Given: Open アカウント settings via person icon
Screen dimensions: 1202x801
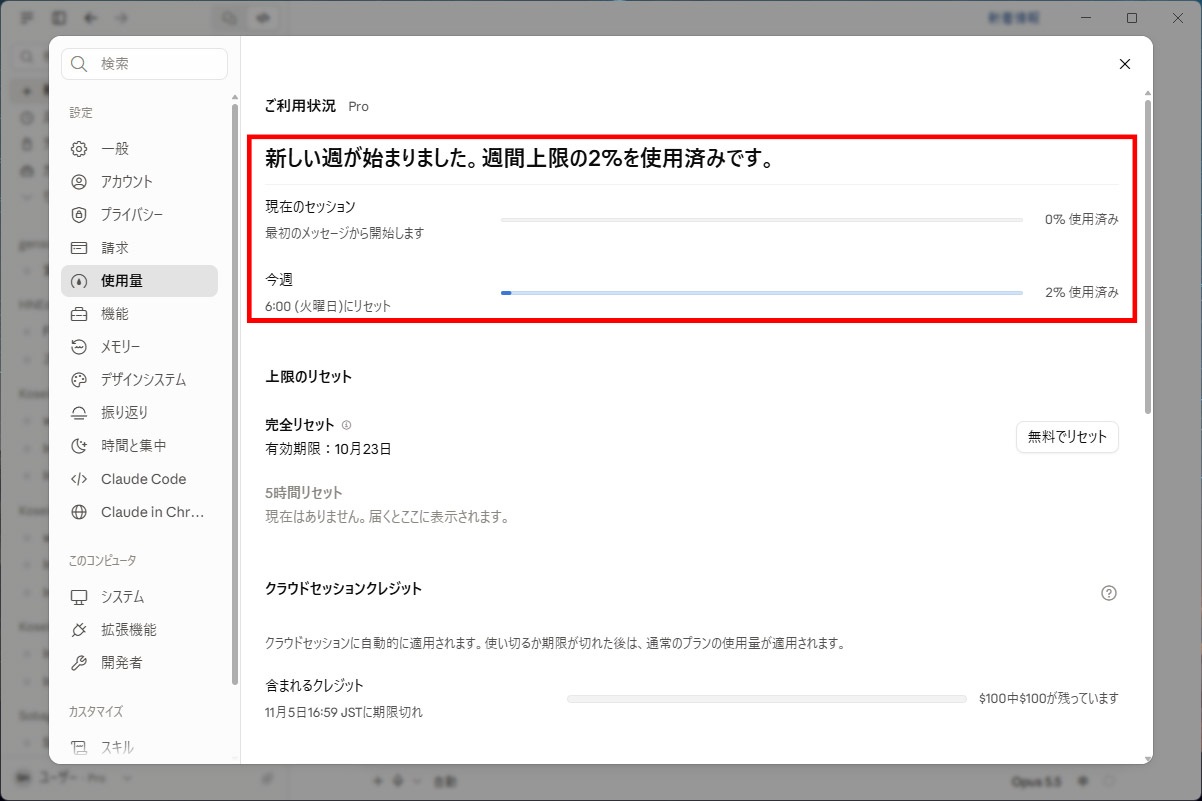Looking at the screenshot, I should click(x=80, y=182).
